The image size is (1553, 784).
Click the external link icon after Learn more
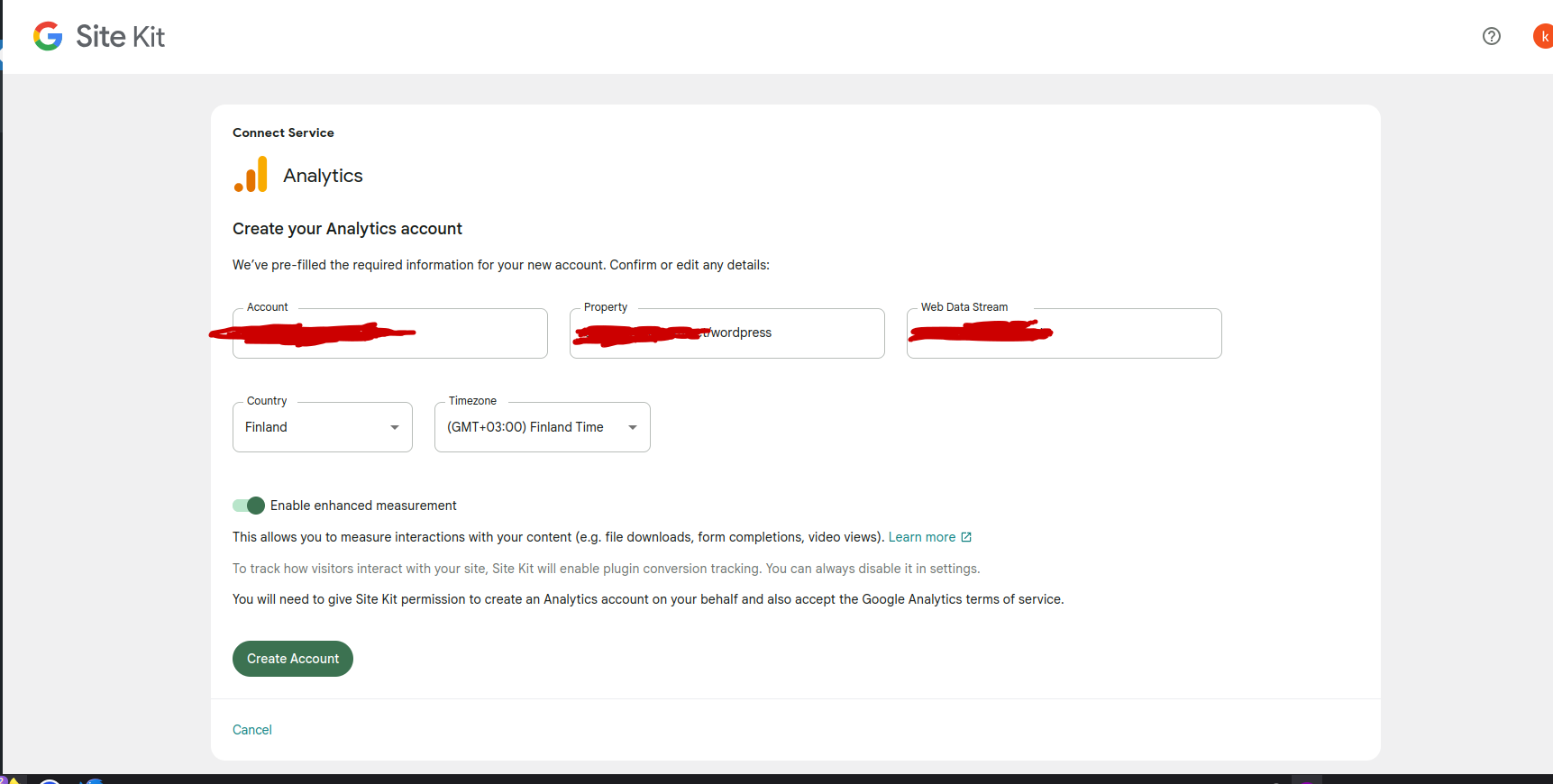pyautogui.click(x=966, y=537)
